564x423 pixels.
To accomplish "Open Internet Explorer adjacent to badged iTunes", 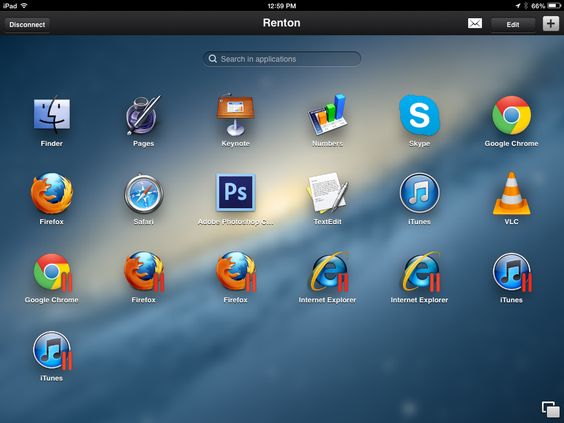I will point(421,272).
